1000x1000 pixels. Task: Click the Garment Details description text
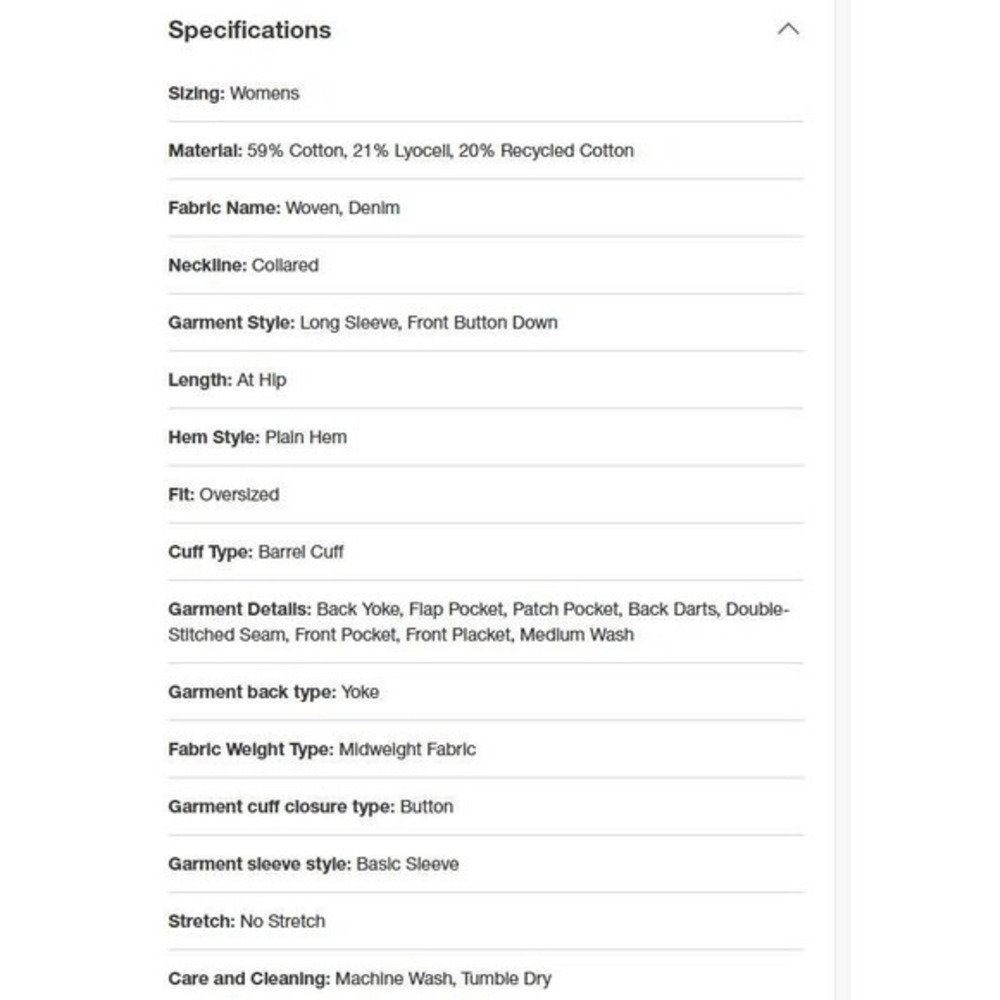(478, 622)
